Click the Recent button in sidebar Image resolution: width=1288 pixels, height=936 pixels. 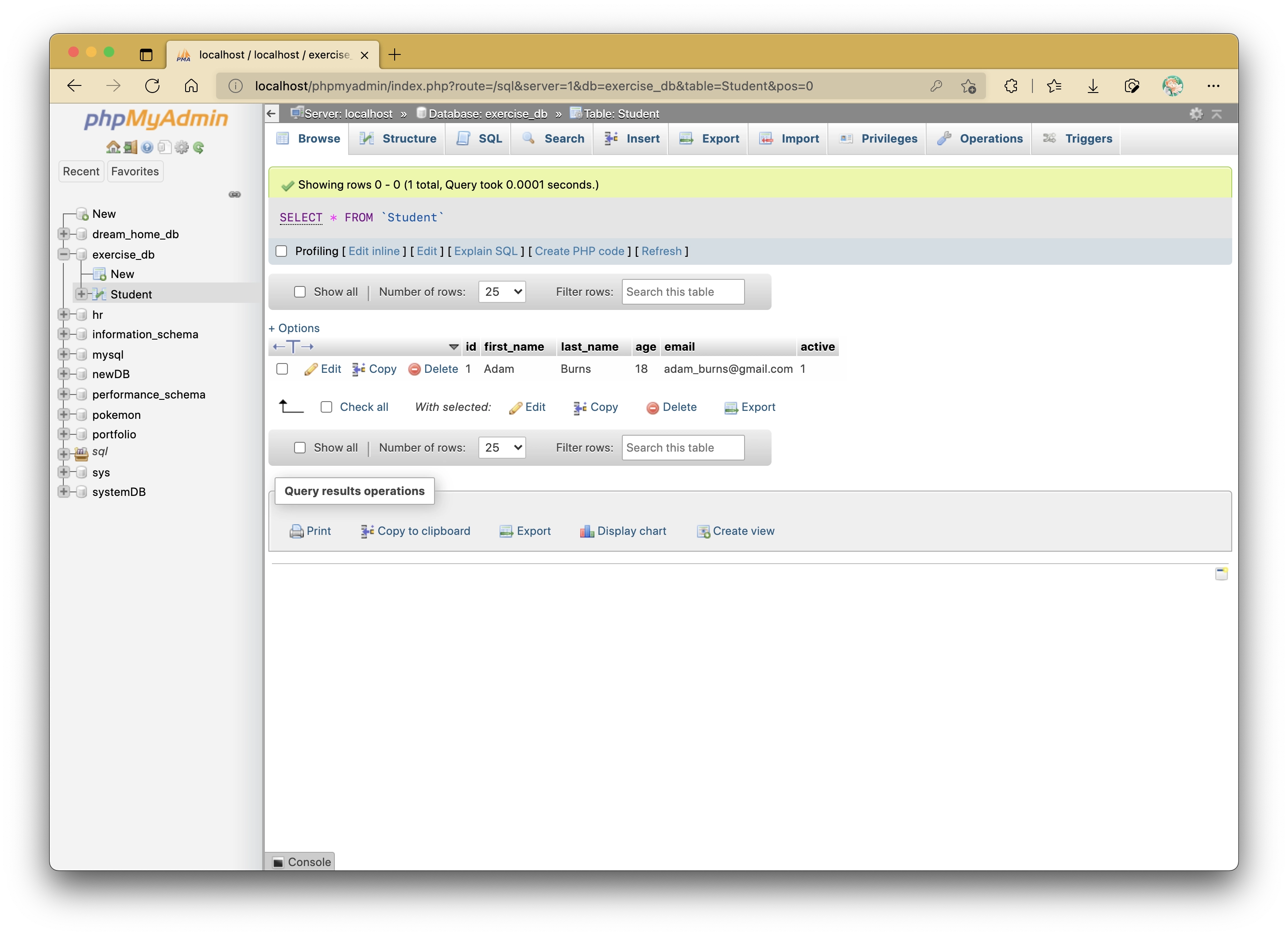click(81, 171)
